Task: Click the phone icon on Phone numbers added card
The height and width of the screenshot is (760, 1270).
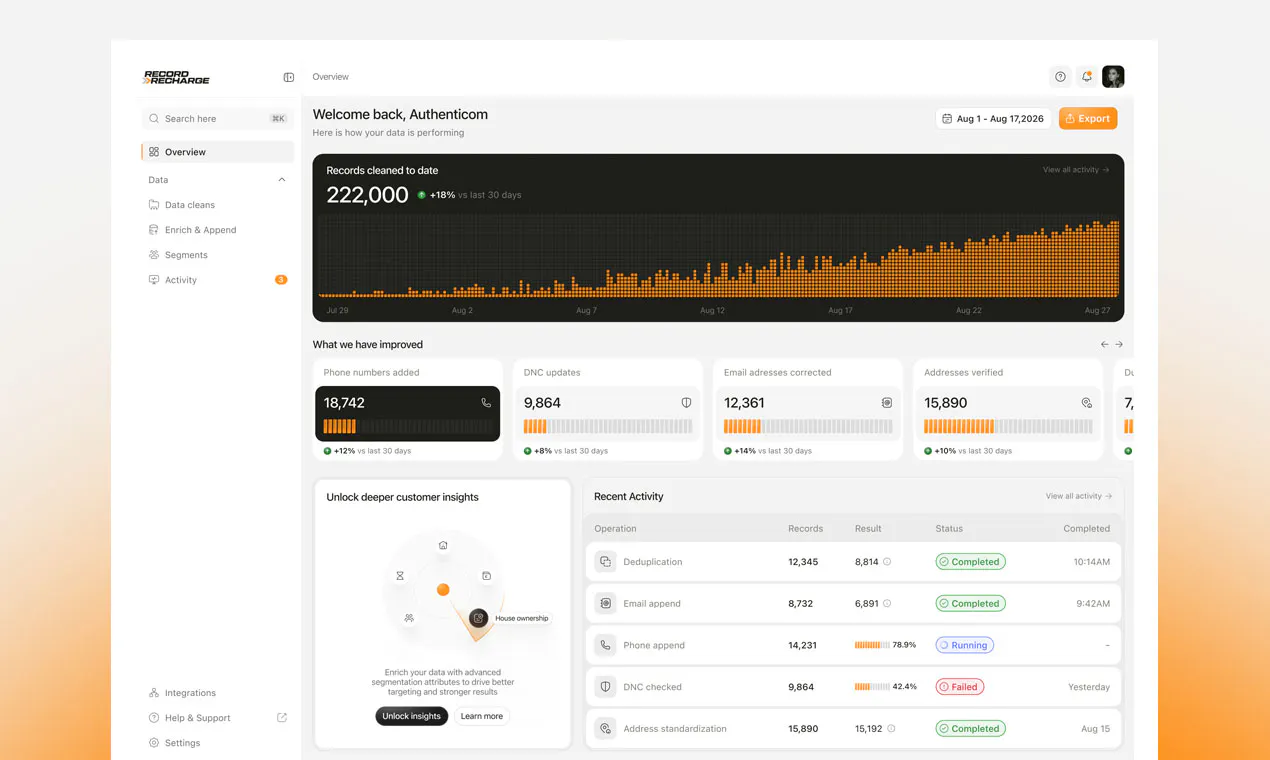Action: coord(486,403)
